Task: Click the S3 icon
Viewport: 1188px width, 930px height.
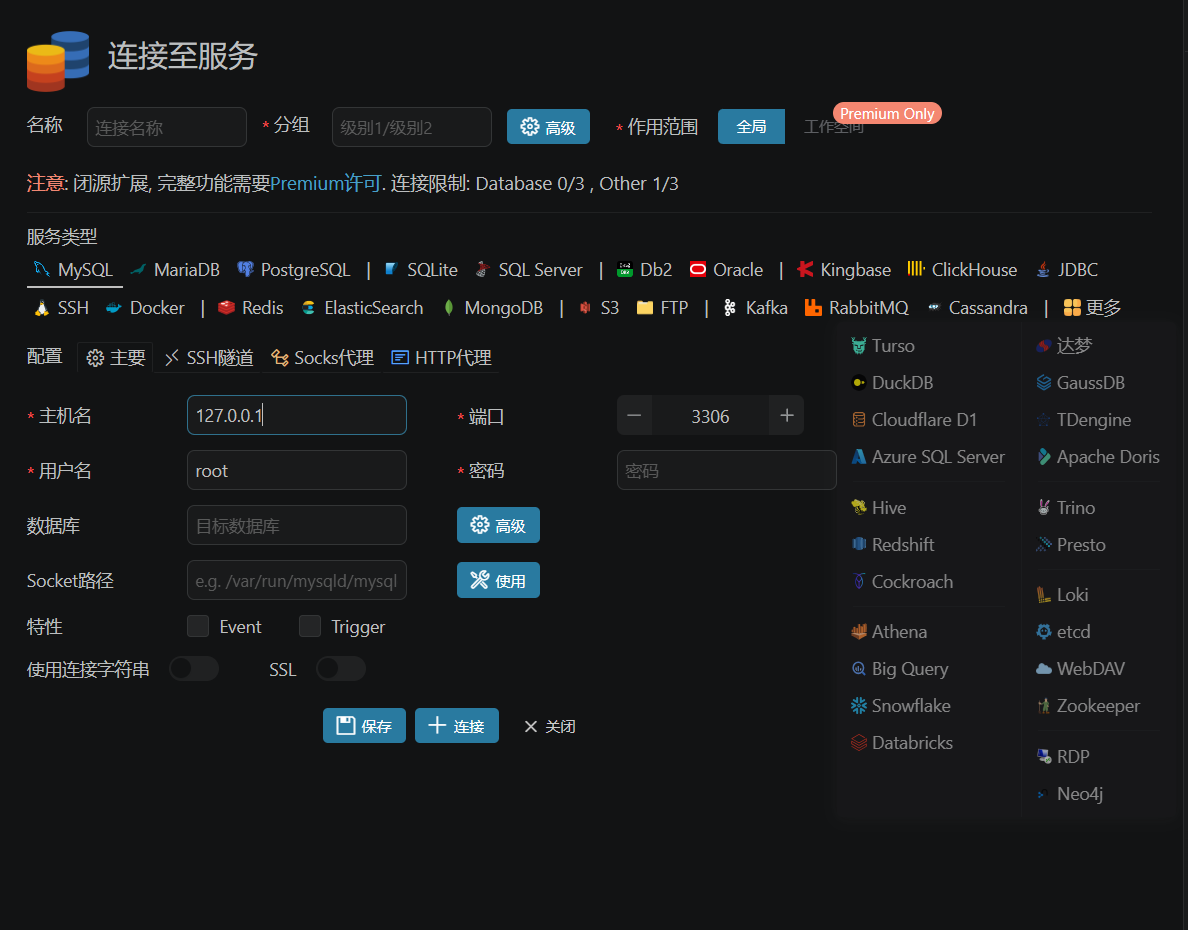Action: click(x=585, y=308)
